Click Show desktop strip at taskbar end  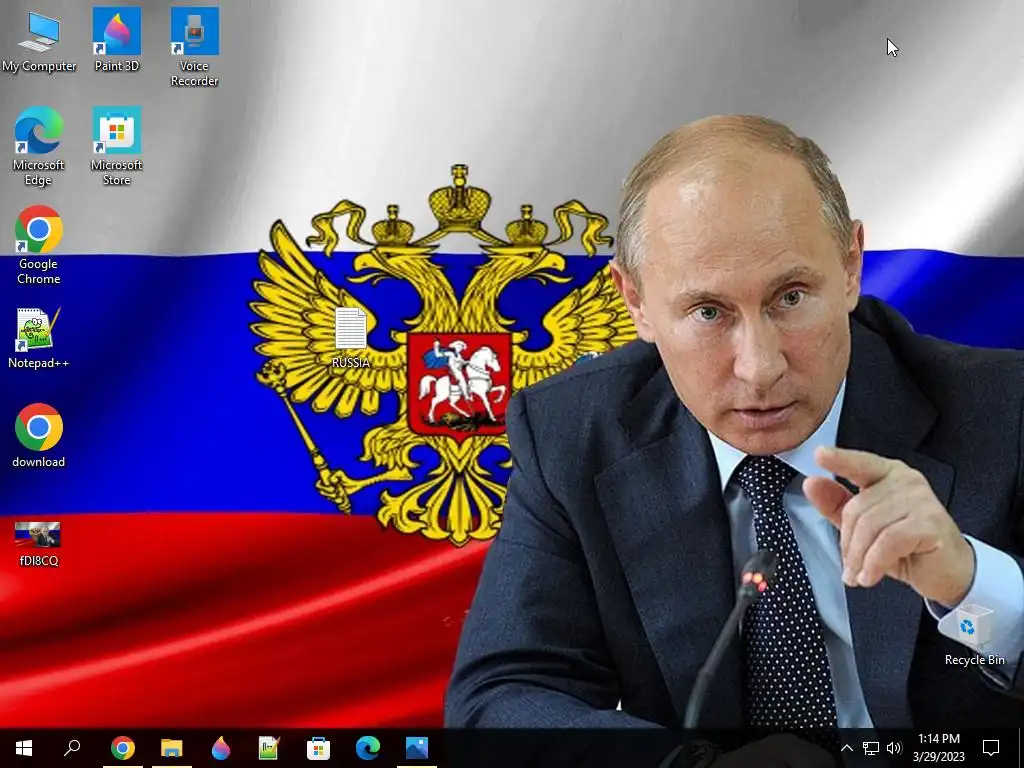click(x=1021, y=748)
